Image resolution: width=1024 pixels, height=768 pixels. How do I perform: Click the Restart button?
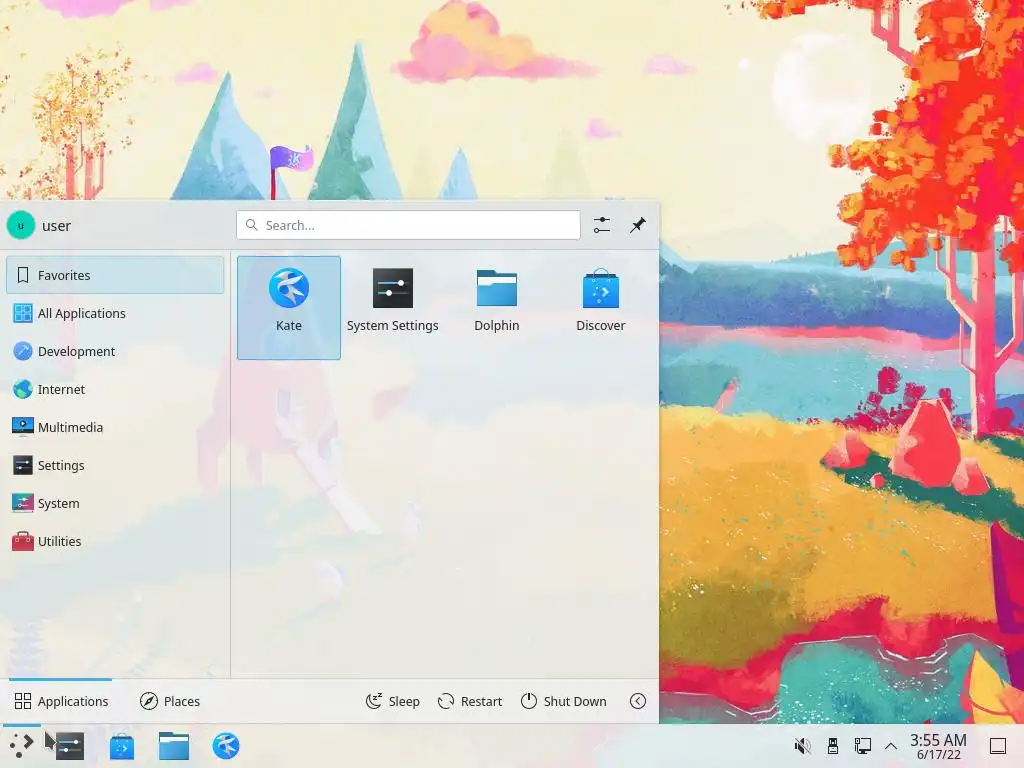pos(470,701)
